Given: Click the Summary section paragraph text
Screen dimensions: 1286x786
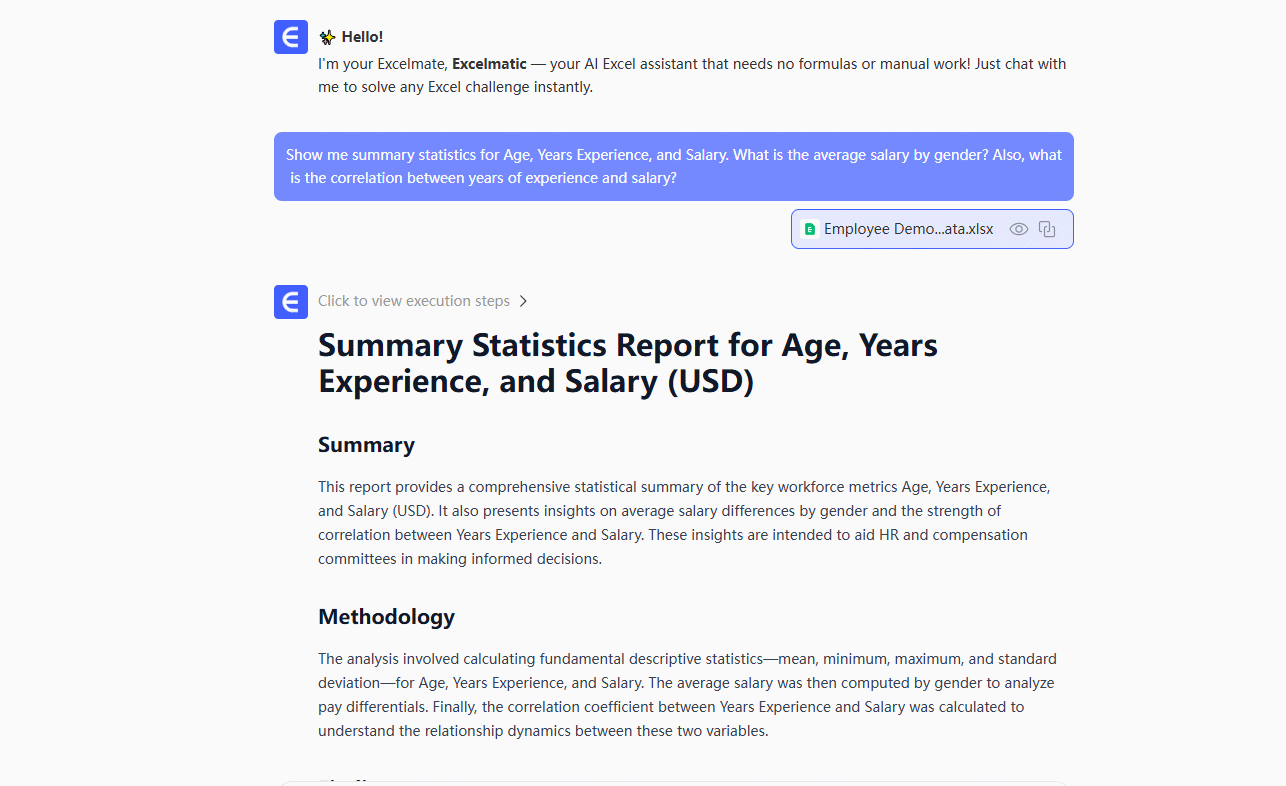Looking at the screenshot, I should point(685,523).
